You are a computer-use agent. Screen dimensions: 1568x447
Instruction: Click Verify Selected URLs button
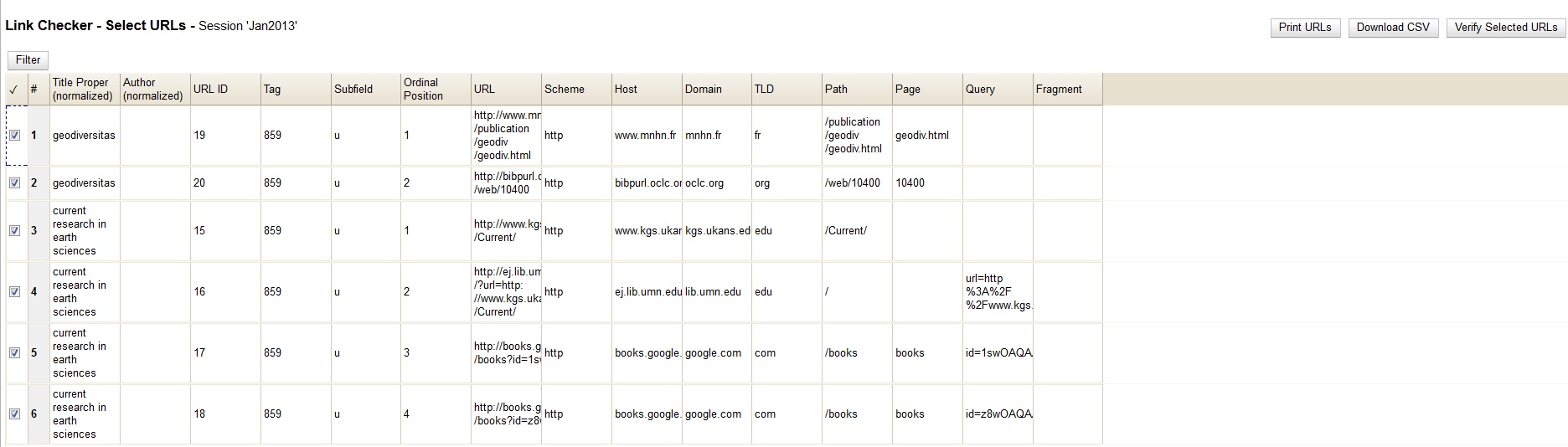tap(1506, 28)
